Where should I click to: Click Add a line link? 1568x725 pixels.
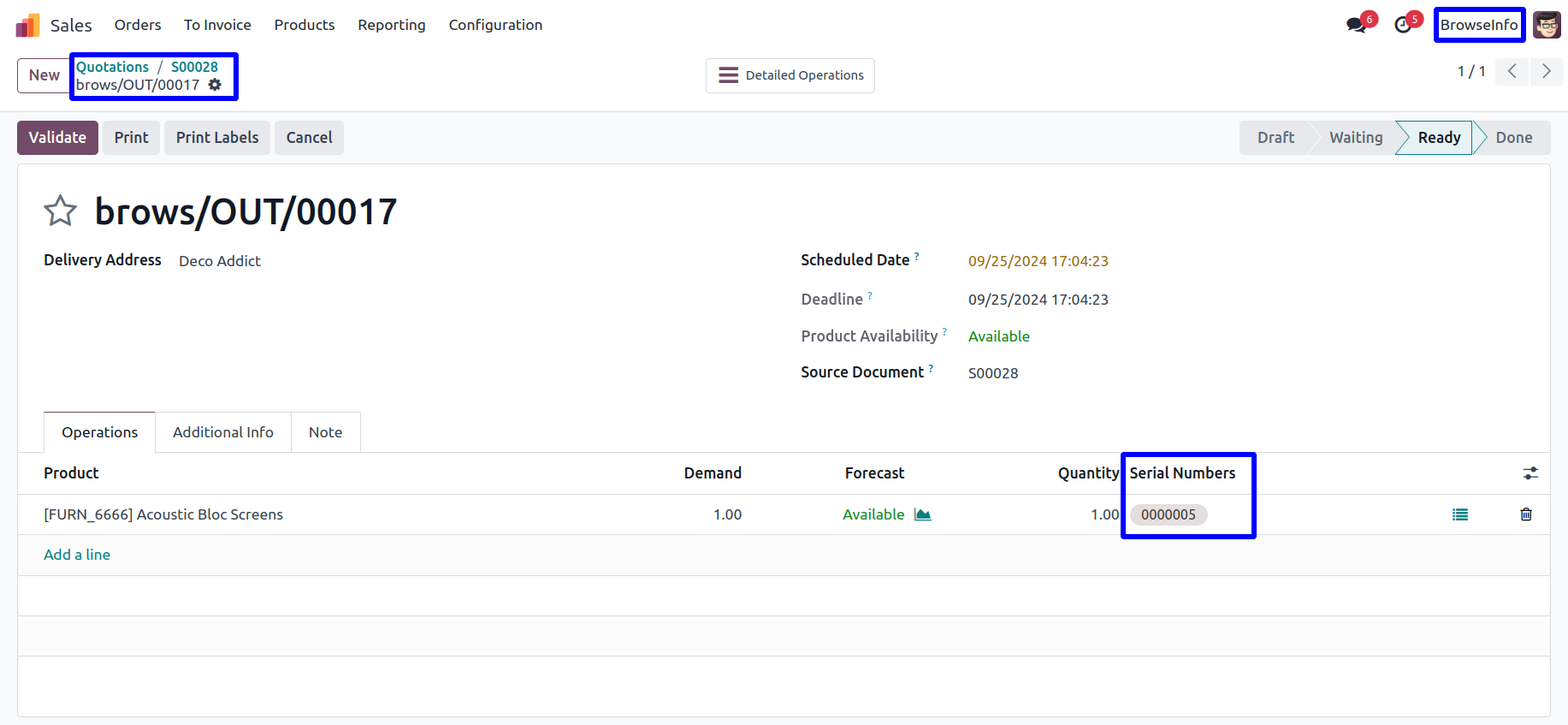(x=77, y=555)
